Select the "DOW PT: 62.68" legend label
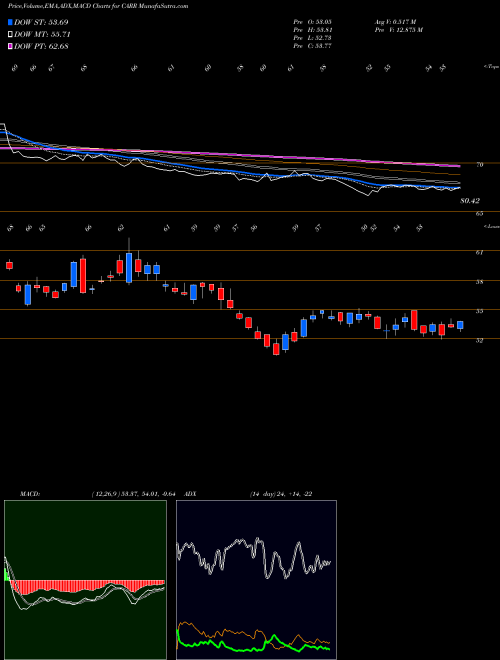500x660 pixels. [41, 46]
